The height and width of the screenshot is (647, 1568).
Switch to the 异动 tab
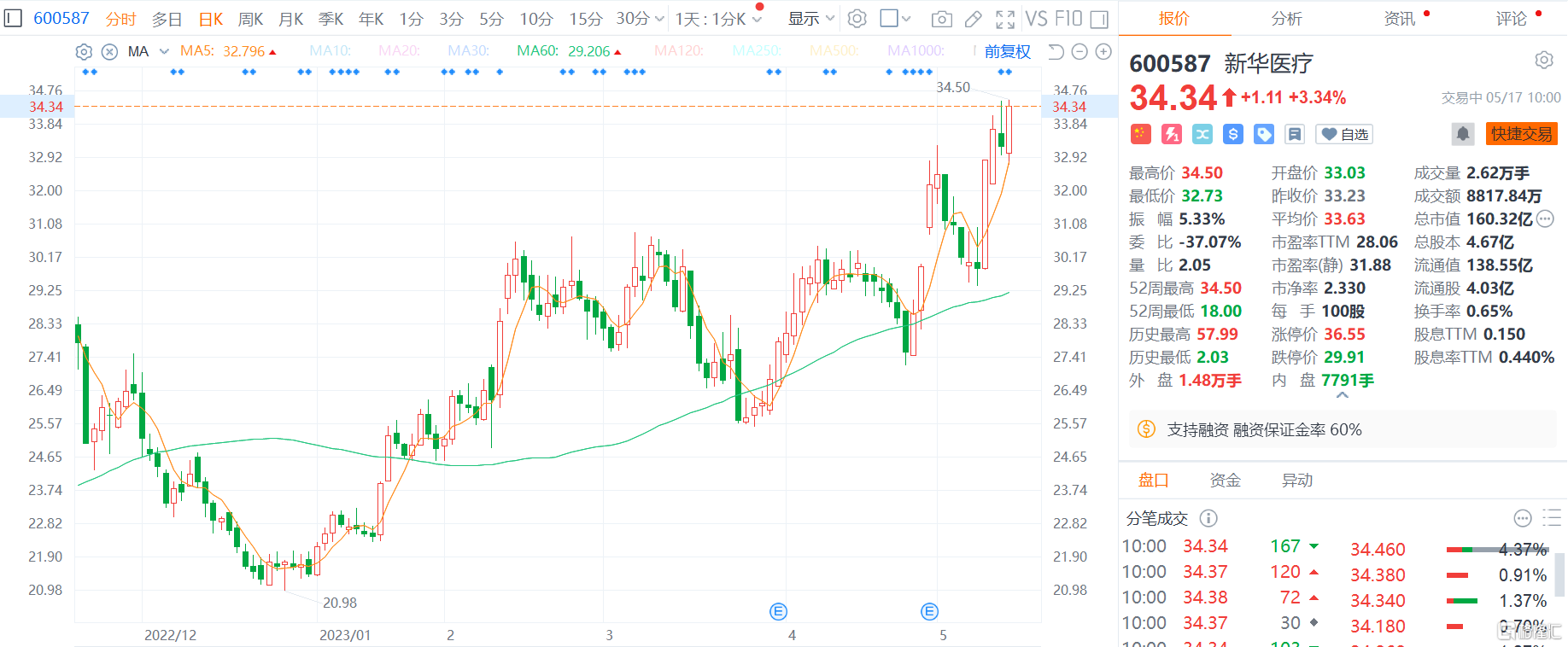tap(1297, 481)
